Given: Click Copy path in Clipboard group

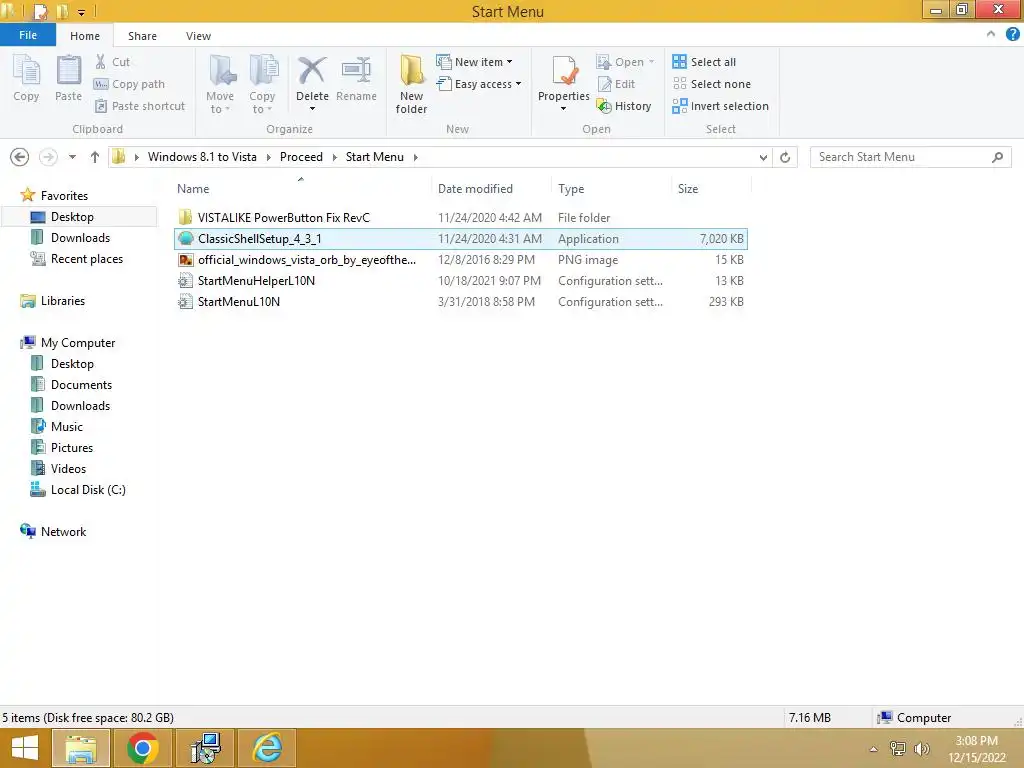Looking at the screenshot, I should (x=129, y=84).
